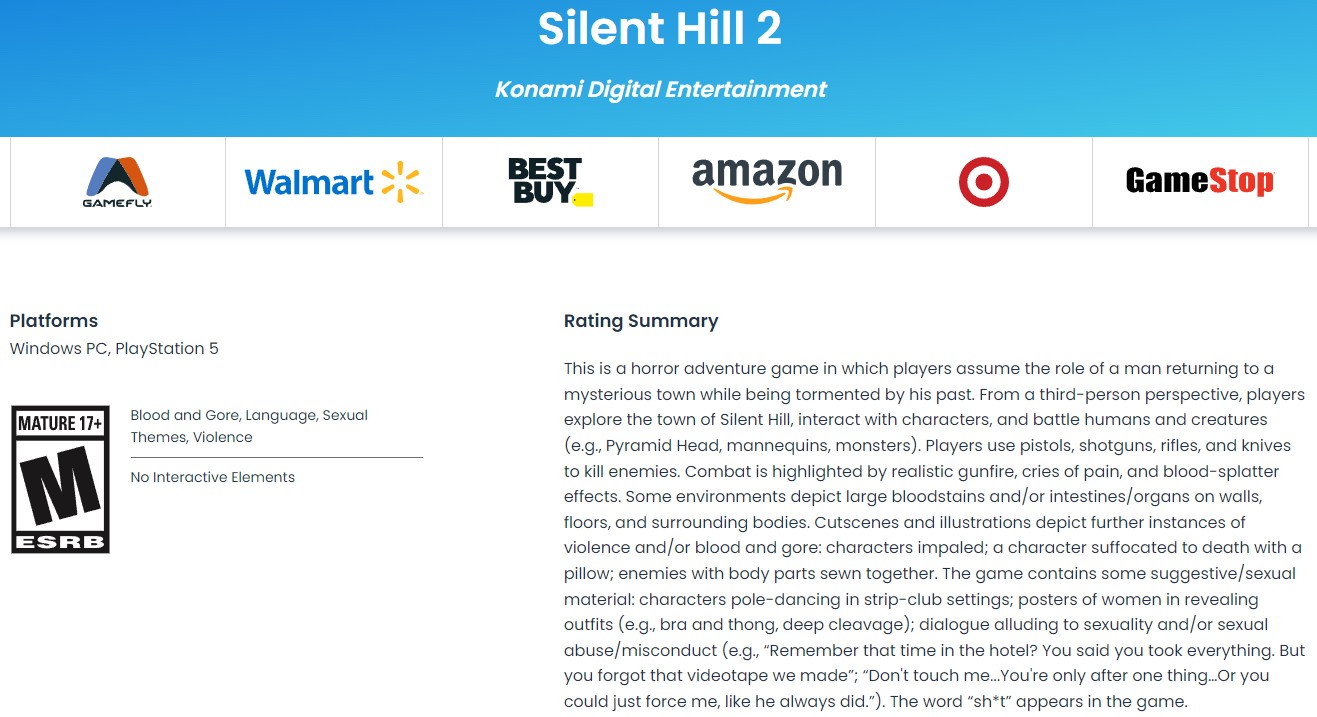Click the Blood and Gore content descriptors
Viewport: 1317px width, 717px height.
pos(249,426)
